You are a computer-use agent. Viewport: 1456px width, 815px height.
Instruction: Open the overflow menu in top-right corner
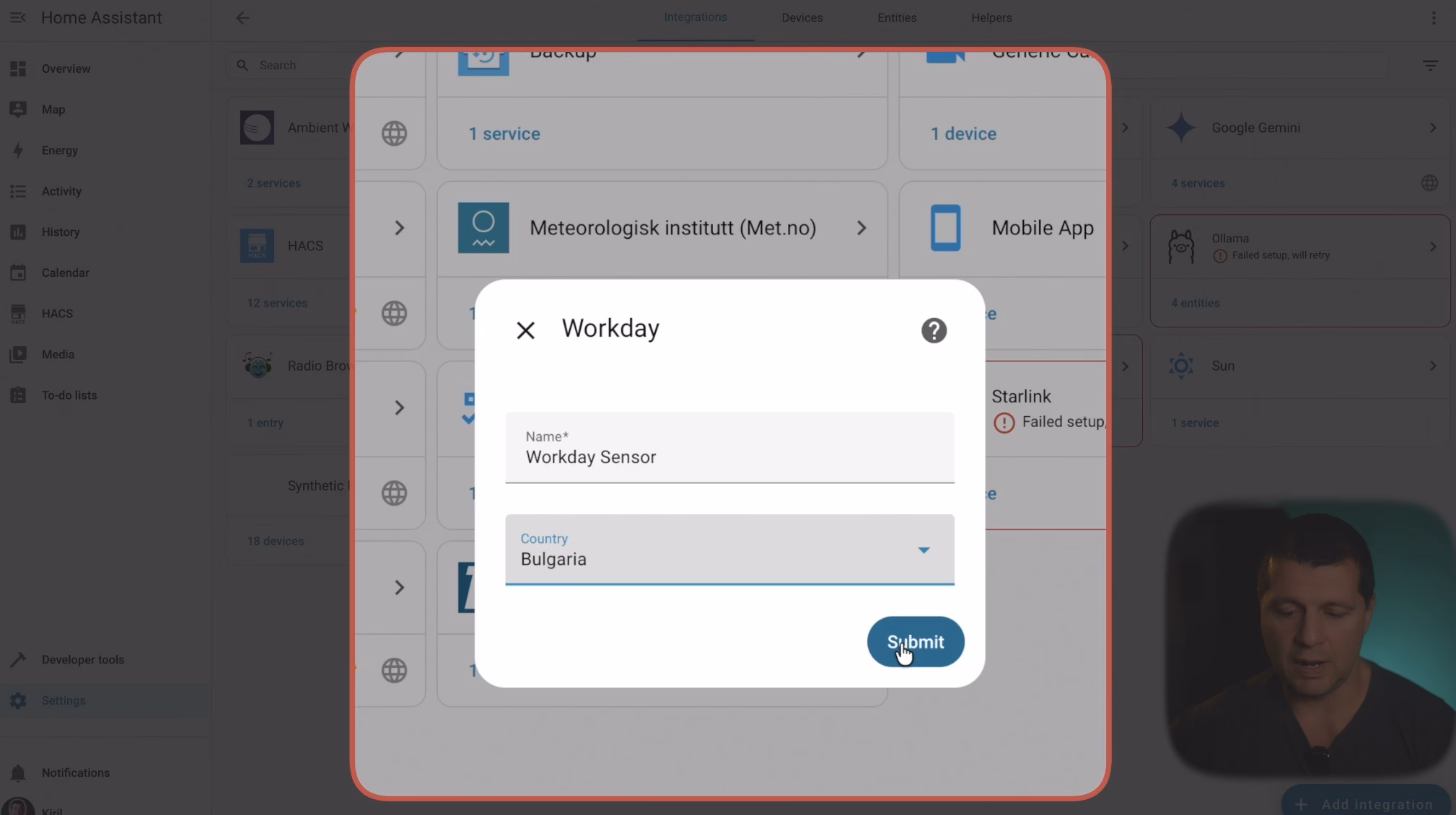[1433, 17]
